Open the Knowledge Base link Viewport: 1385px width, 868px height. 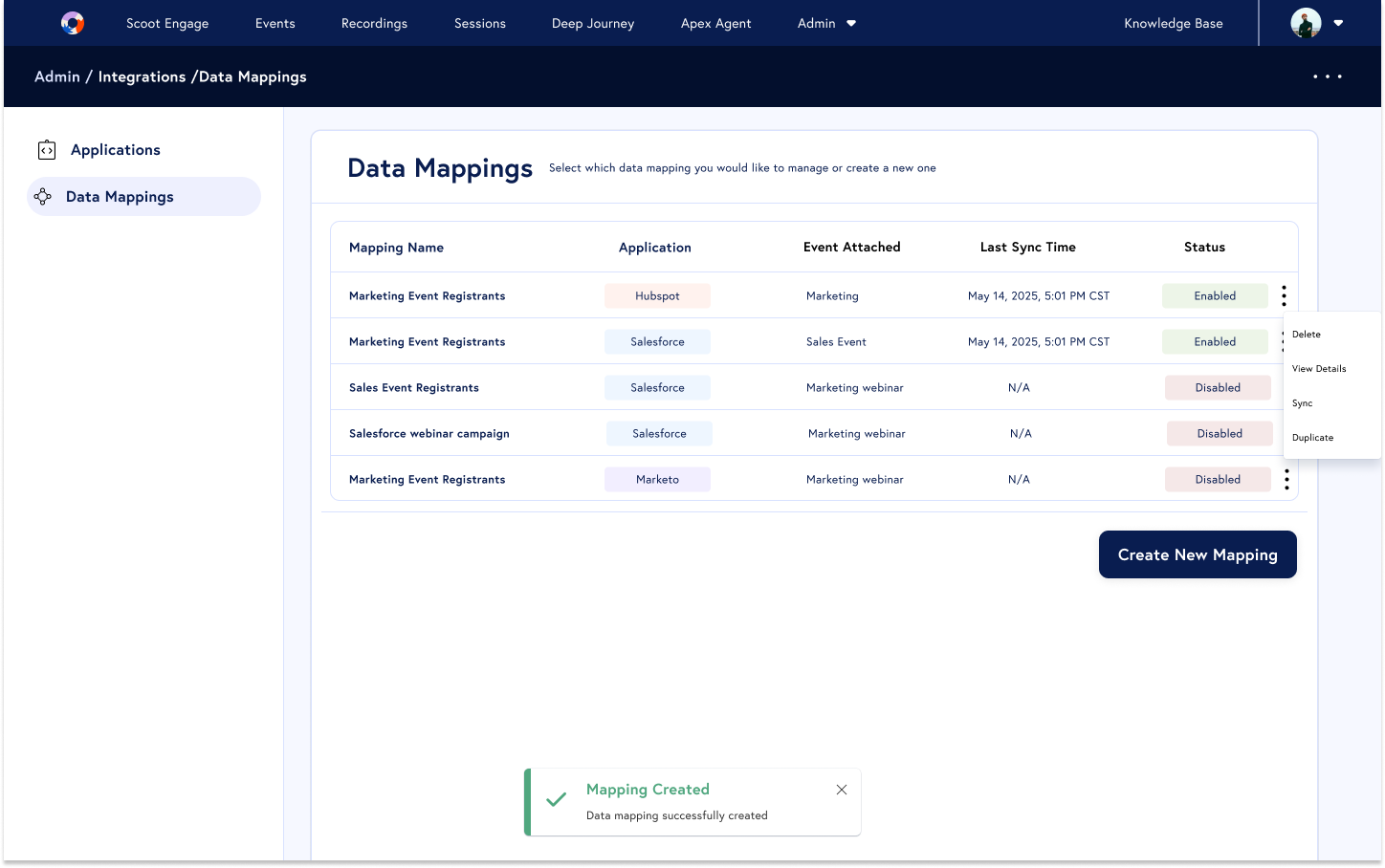[1173, 23]
